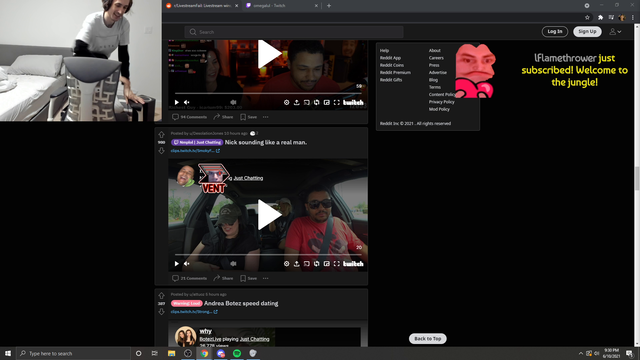Toggle fullscreen on the Nick clip player
This screenshot has height=360, width=640.
point(337,264)
